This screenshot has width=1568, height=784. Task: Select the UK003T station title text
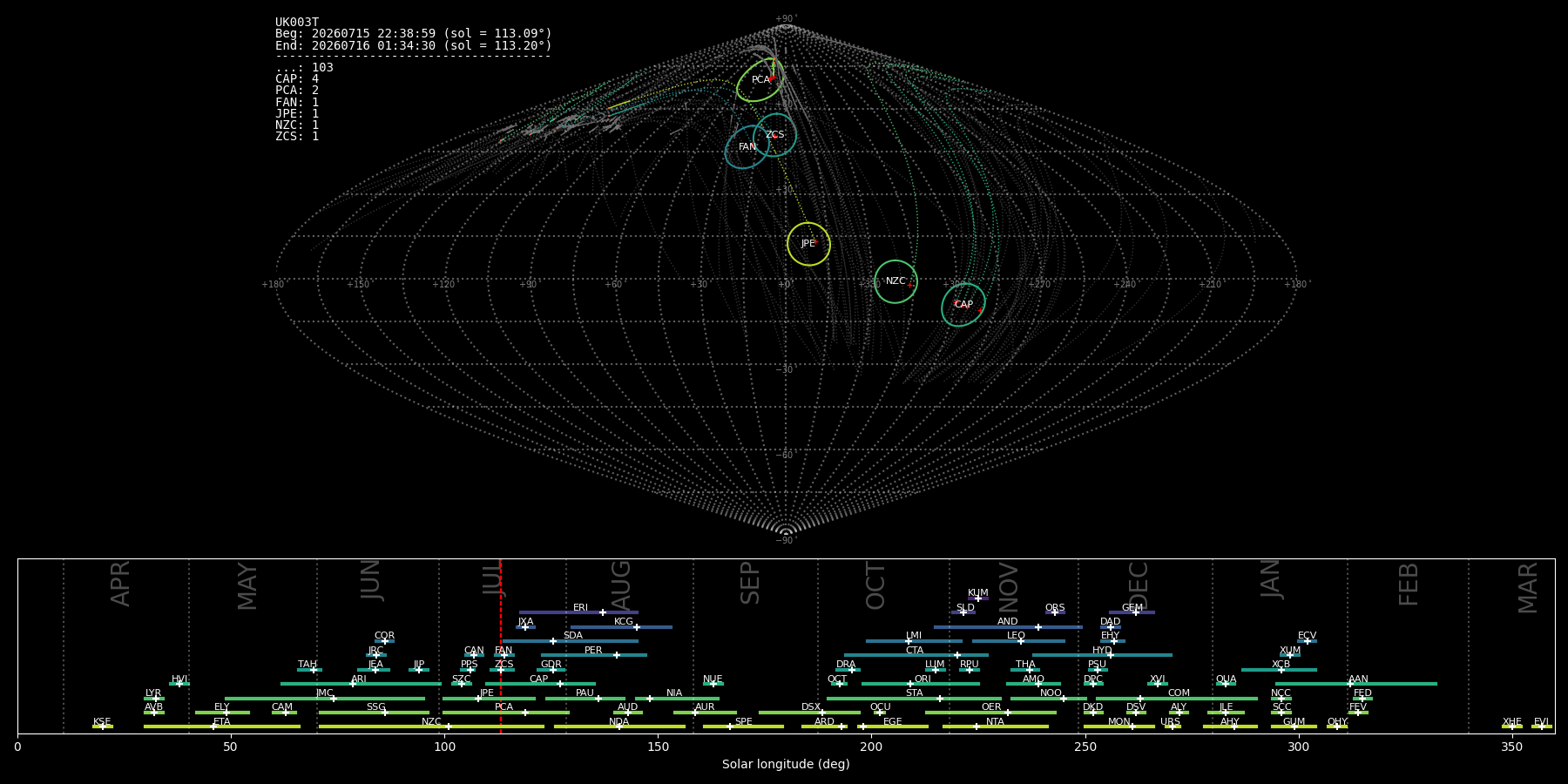[x=297, y=23]
